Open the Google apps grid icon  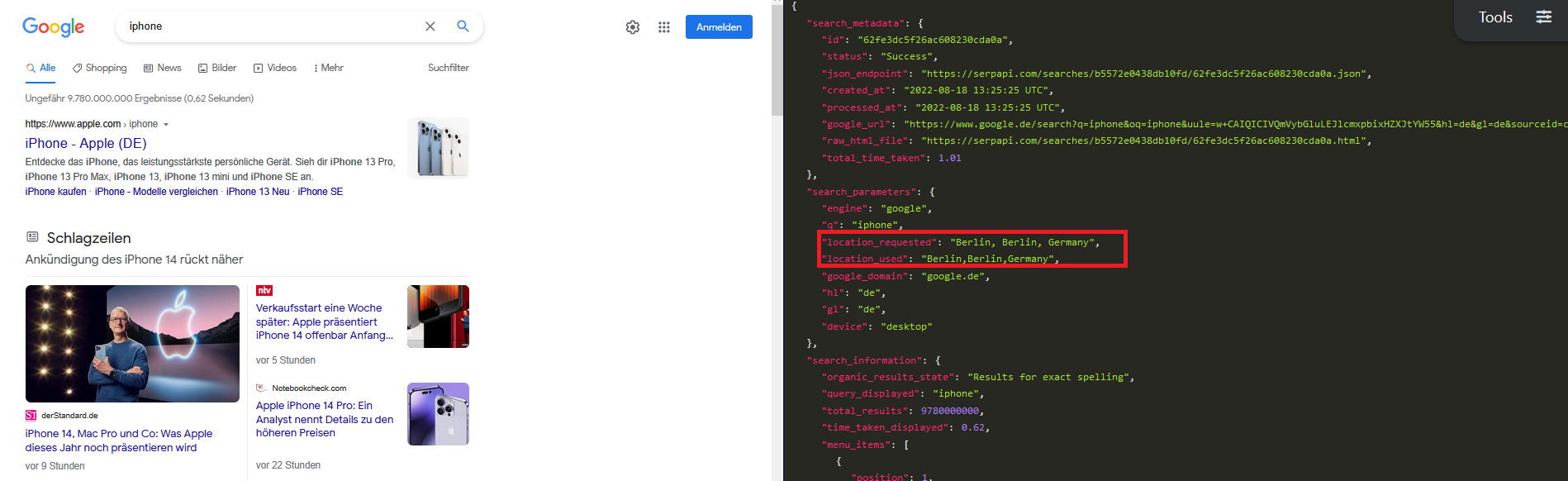[x=664, y=27]
